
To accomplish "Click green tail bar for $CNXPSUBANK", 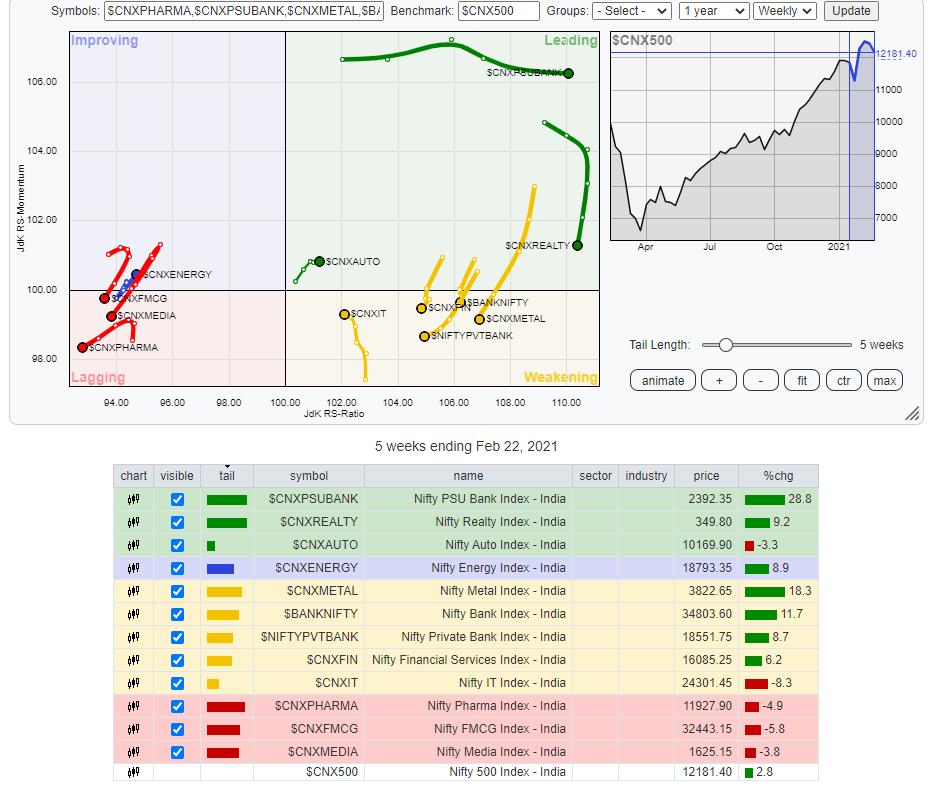I will (227, 500).
